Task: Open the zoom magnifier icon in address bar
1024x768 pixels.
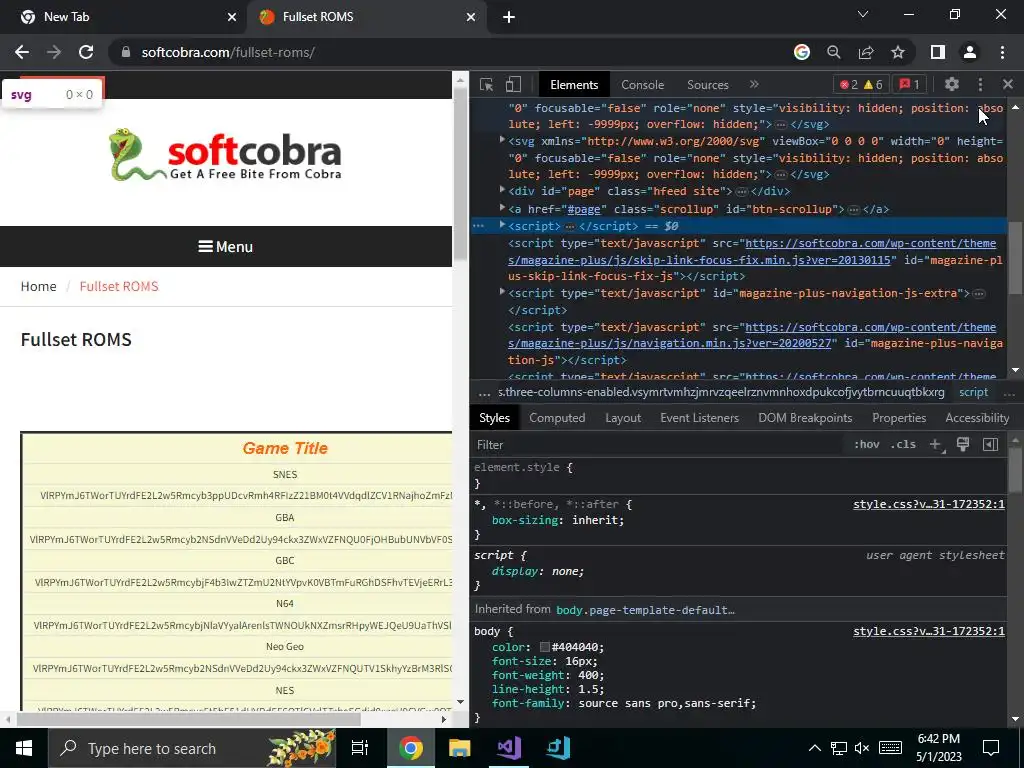Action: point(834,52)
